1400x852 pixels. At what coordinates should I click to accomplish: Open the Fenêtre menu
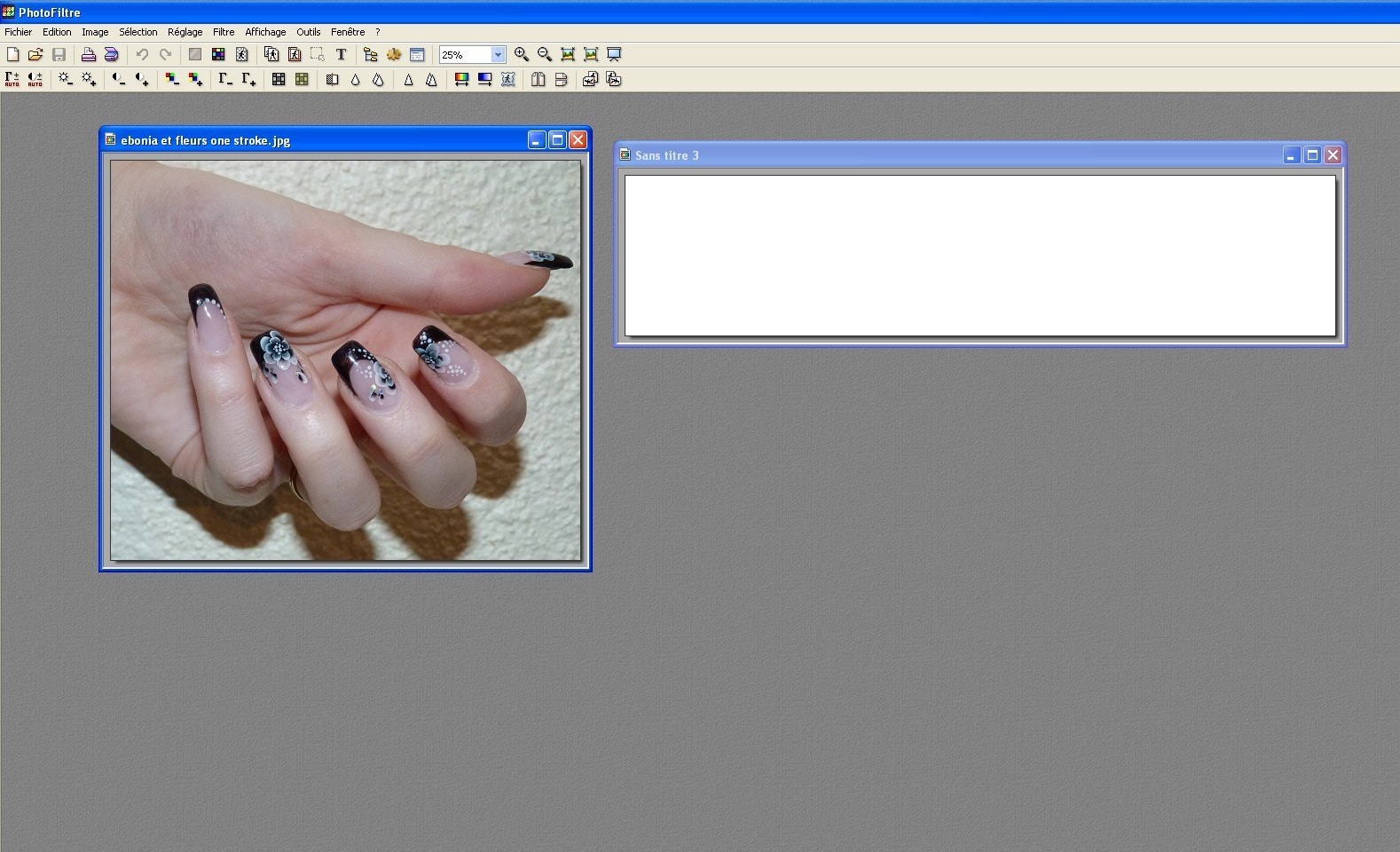click(x=348, y=32)
